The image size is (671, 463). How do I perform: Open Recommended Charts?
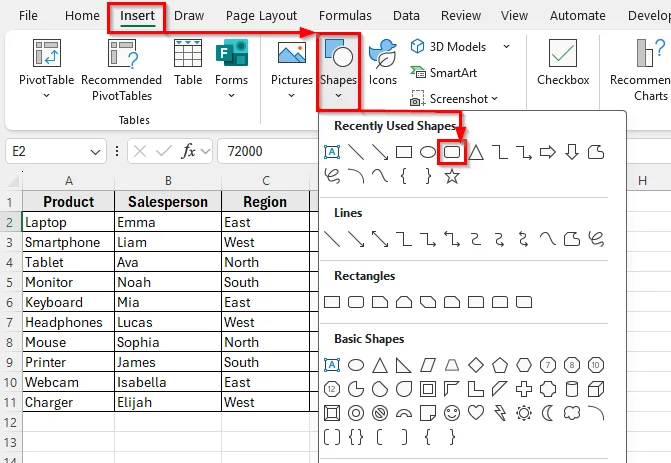coord(640,71)
